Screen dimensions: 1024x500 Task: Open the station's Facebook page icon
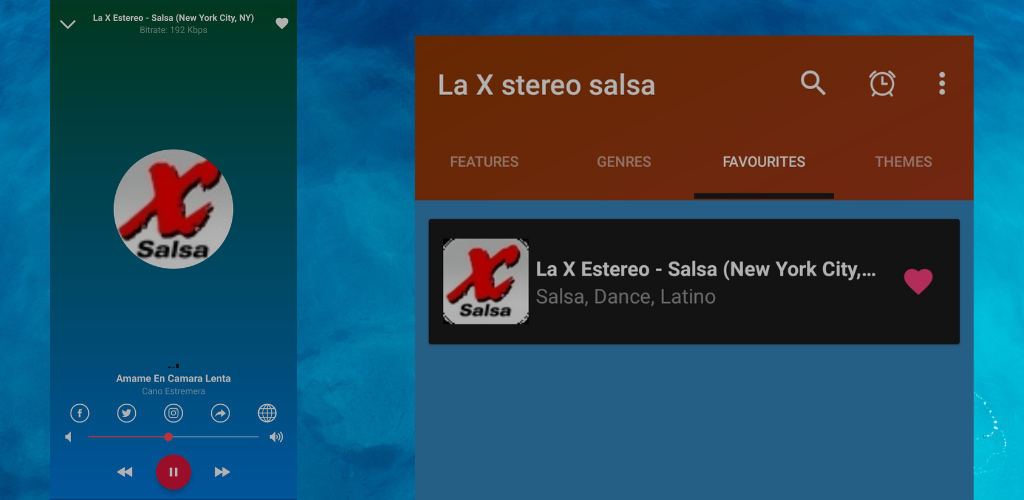tap(80, 413)
